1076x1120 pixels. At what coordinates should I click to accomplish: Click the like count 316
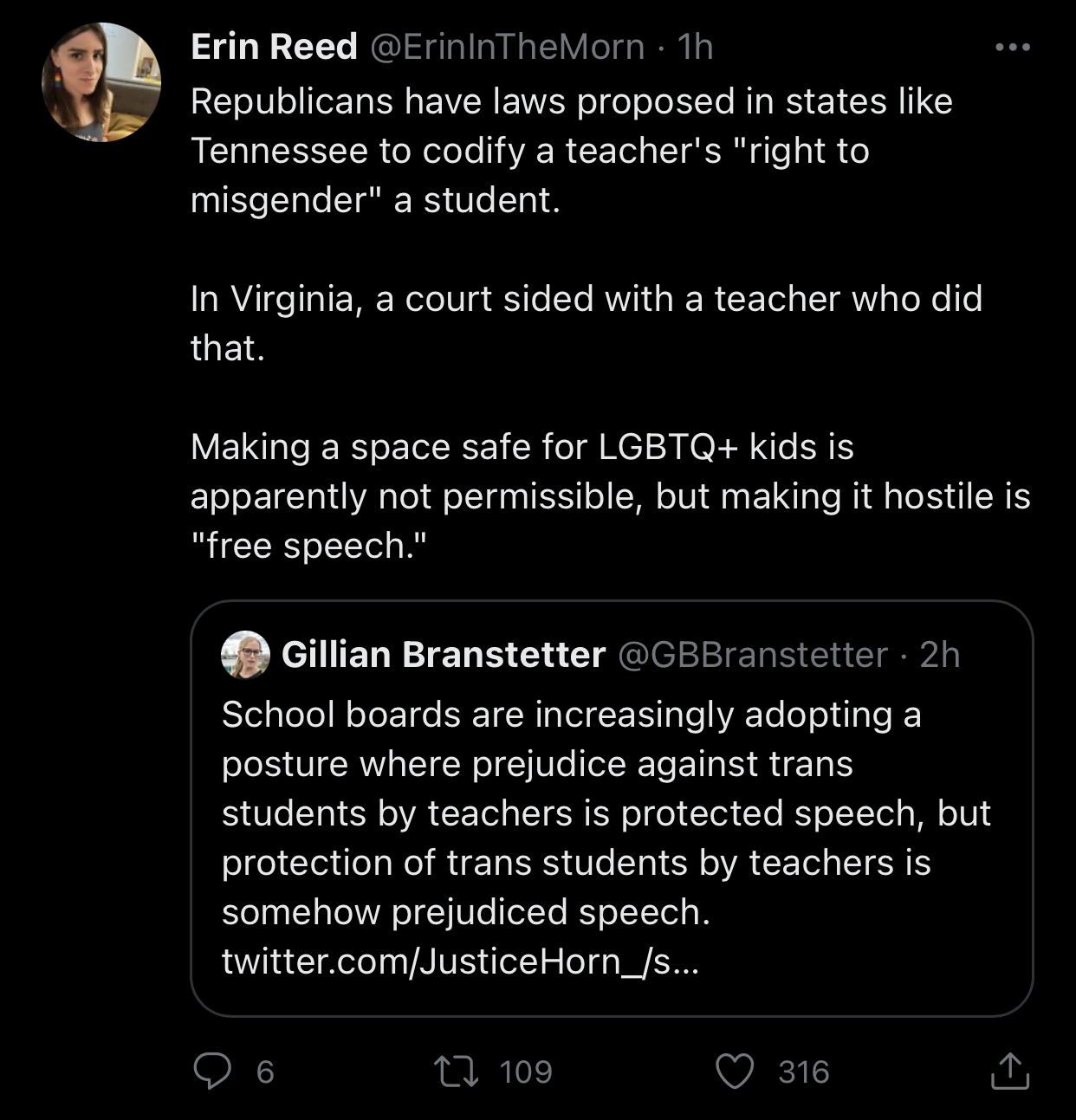coord(804,1072)
